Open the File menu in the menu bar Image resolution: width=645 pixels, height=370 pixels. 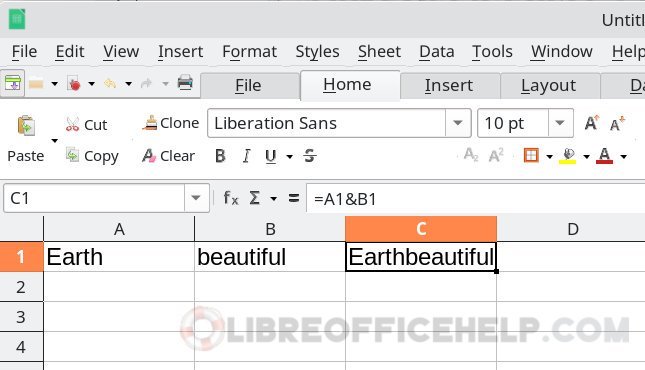pos(24,51)
